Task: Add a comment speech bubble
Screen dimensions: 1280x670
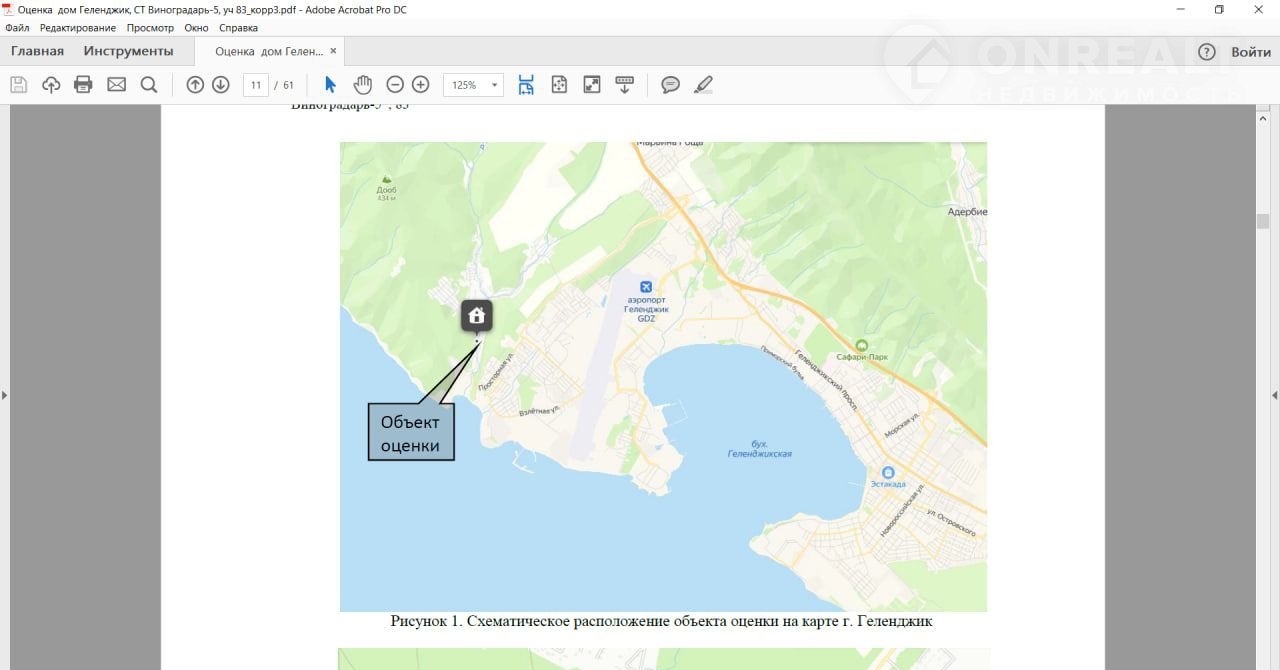Action: click(670, 85)
